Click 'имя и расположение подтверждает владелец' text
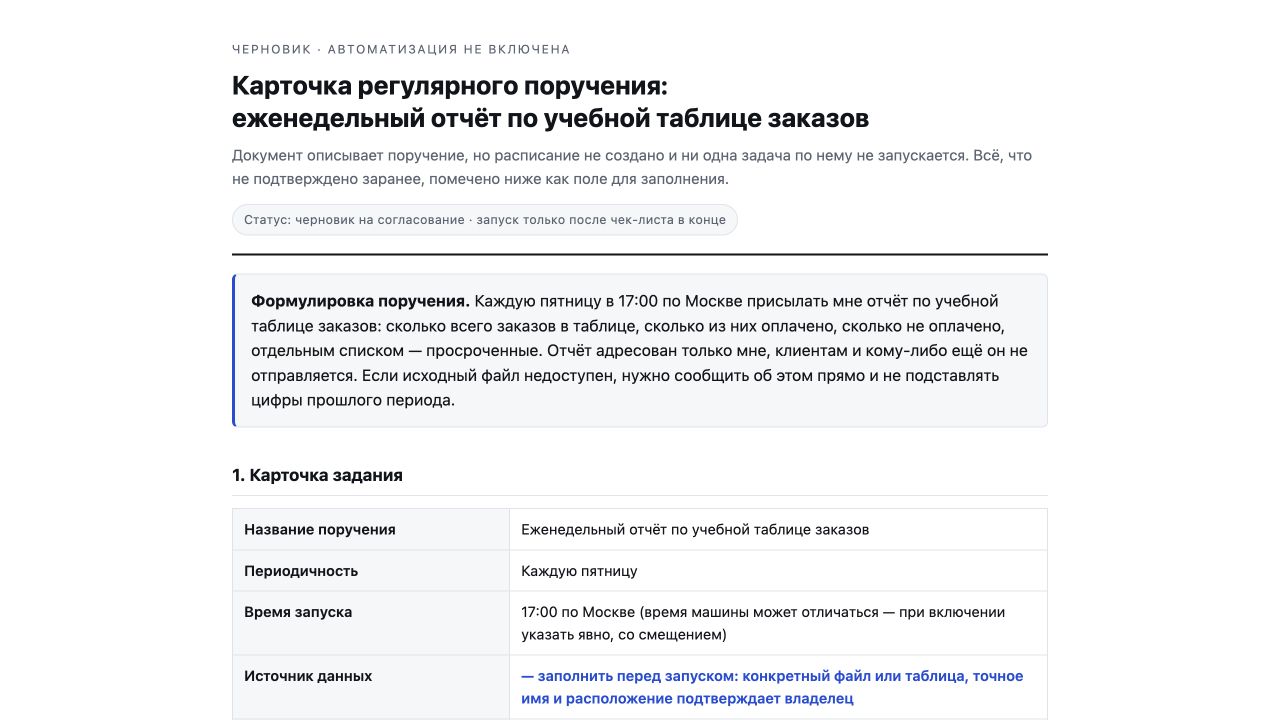This screenshot has width=1280, height=720. (687, 698)
